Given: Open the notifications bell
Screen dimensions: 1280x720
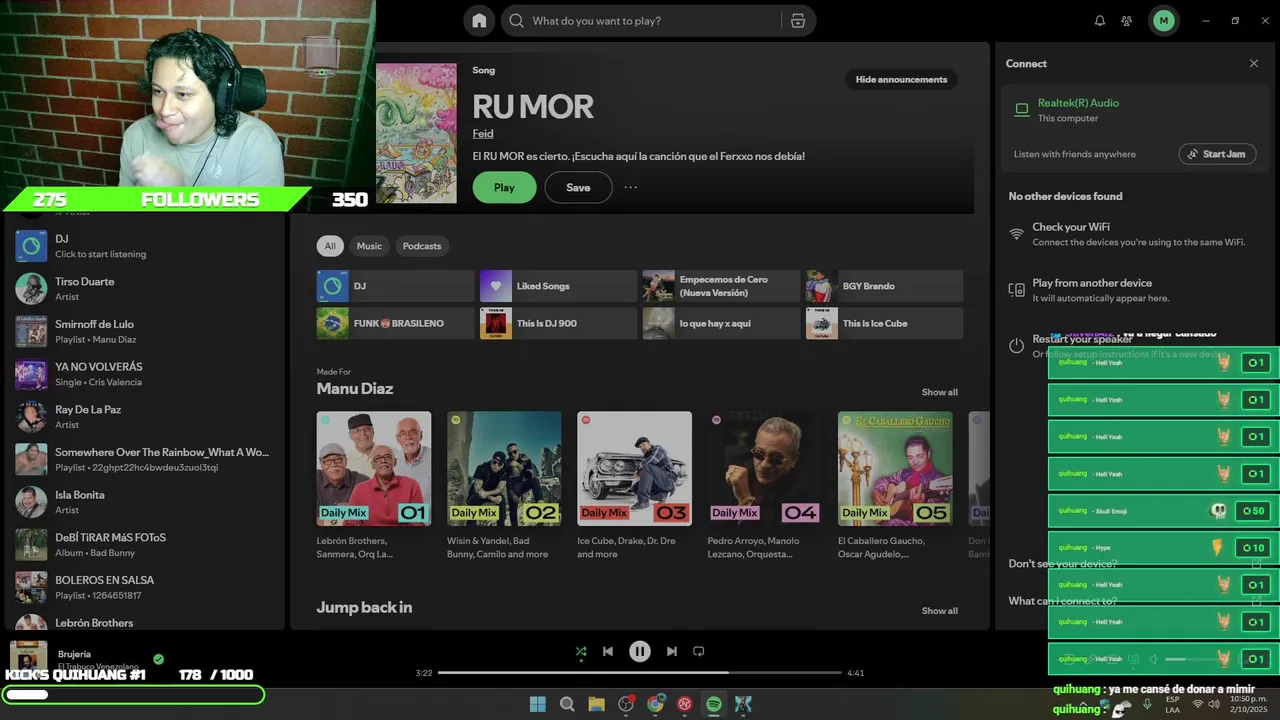Looking at the screenshot, I should click(1100, 20).
